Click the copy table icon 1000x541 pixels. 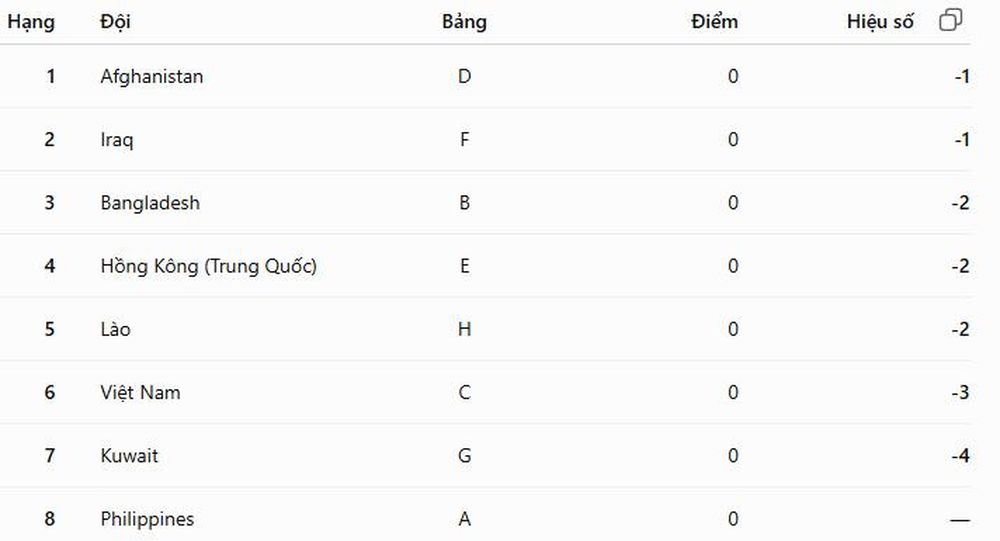point(950,20)
